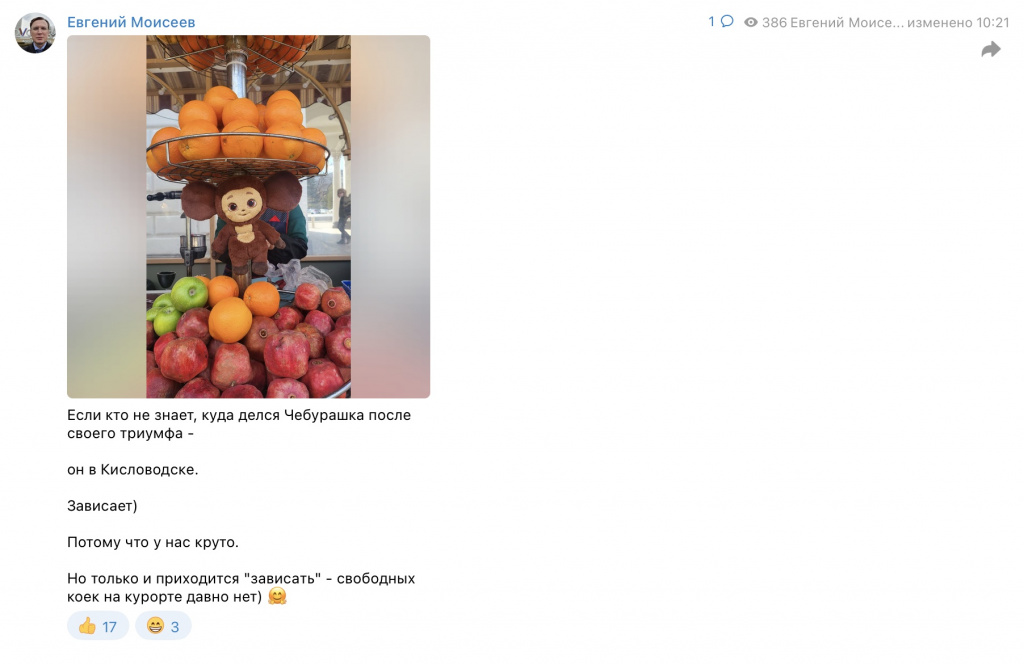Screen dimensions: 1024x664
Task: Click the hugging face emoji in text
Action: [278, 596]
